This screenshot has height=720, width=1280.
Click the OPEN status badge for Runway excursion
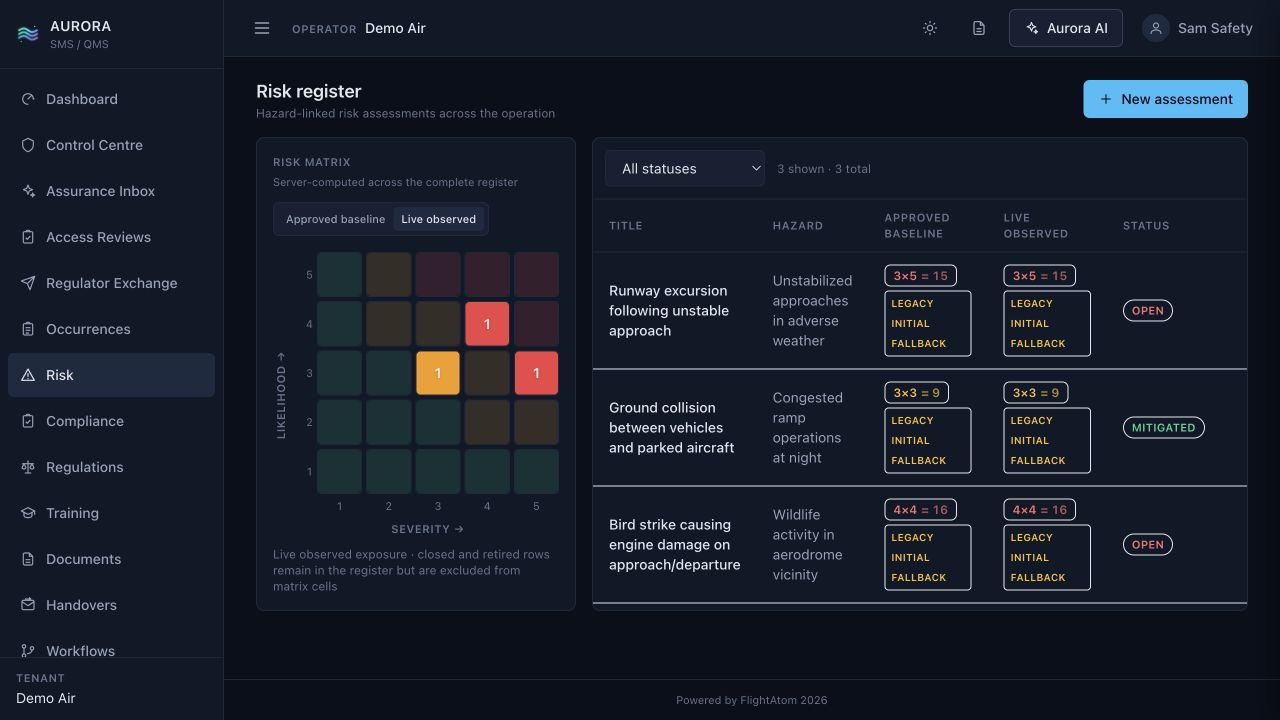tap(1148, 311)
